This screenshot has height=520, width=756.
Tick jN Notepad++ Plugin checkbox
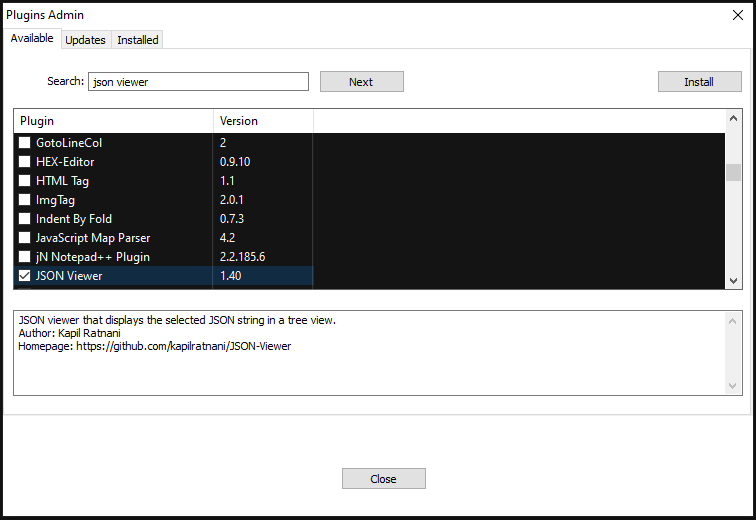(25, 257)
